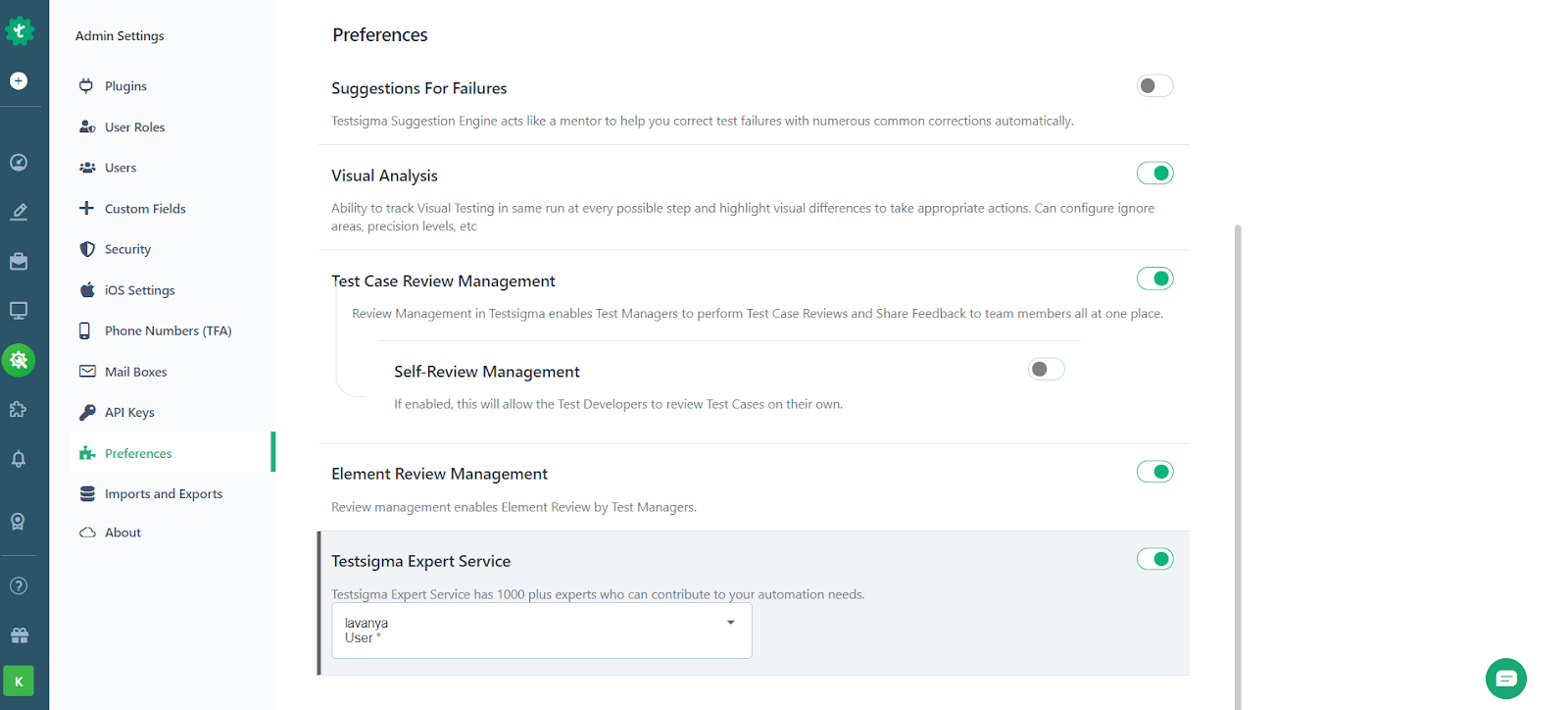Open the award badge icon in rail
This screenshot has height=710, width=1568.
point(19,522)
